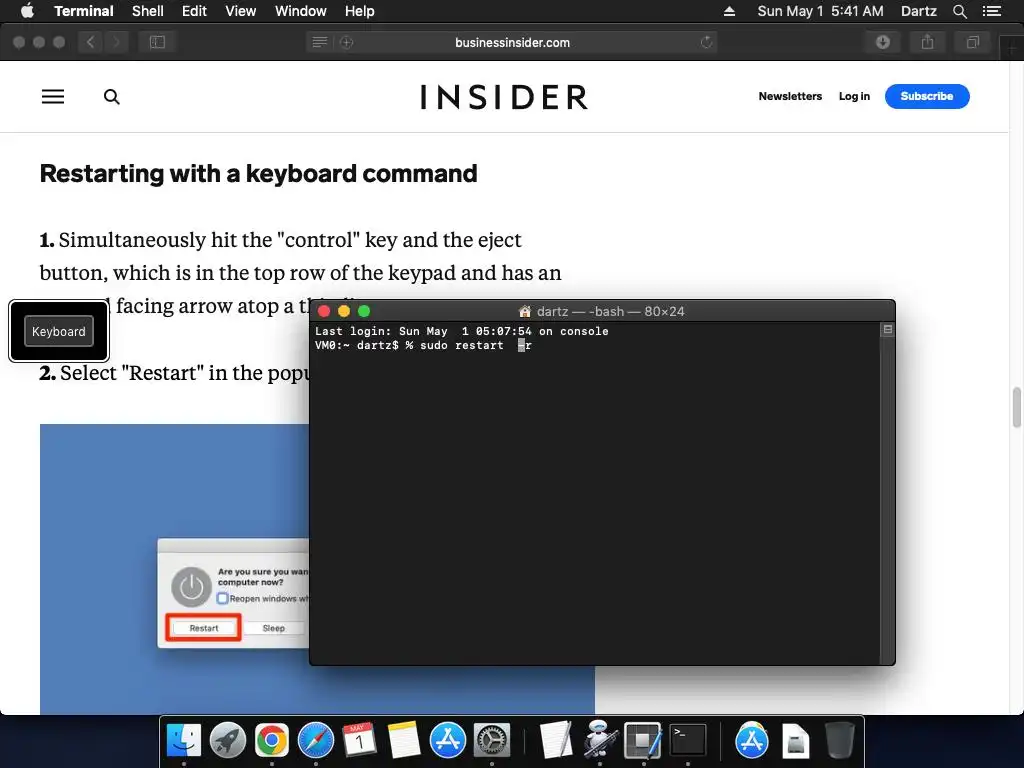This screenshot has width=1024, height=768.
Task: Open Finder from the Dock
Action: tap(184, 741)
